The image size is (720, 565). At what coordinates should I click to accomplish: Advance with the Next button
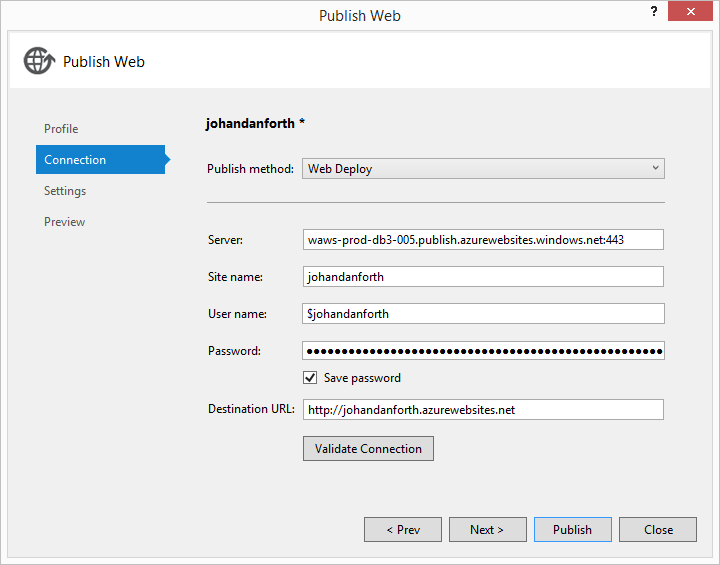(x=488, y=530)
